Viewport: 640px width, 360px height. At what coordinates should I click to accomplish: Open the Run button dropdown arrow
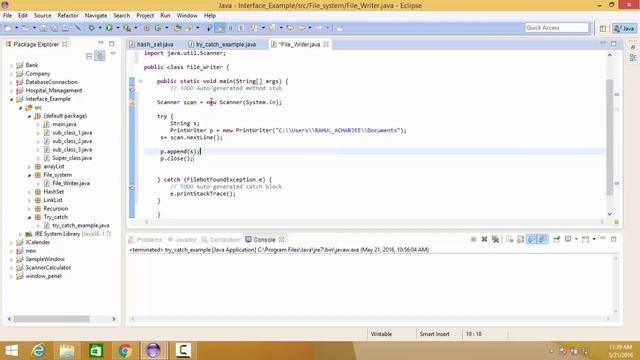pyautogui.click(x=118, y=28)
